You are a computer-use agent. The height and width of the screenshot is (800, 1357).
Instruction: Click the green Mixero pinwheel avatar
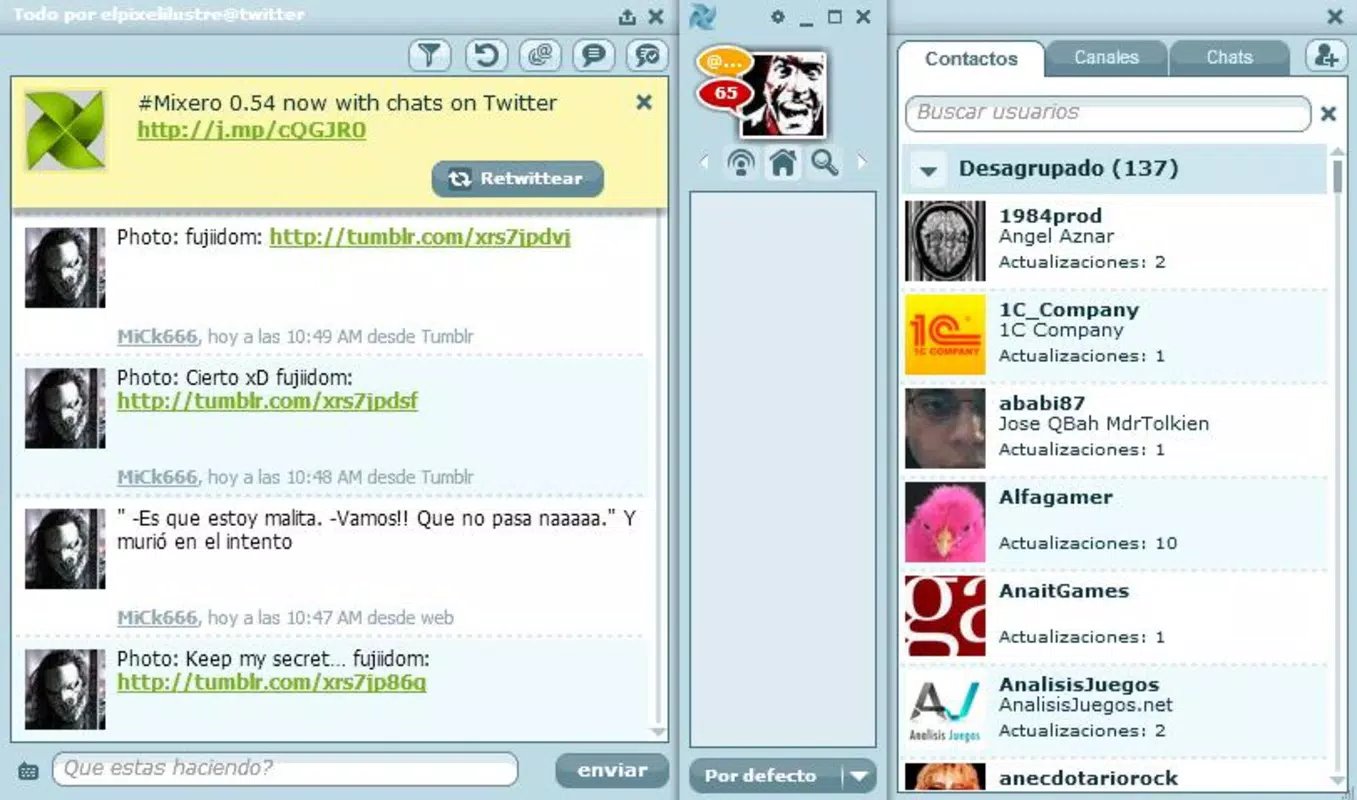[65, 130]
